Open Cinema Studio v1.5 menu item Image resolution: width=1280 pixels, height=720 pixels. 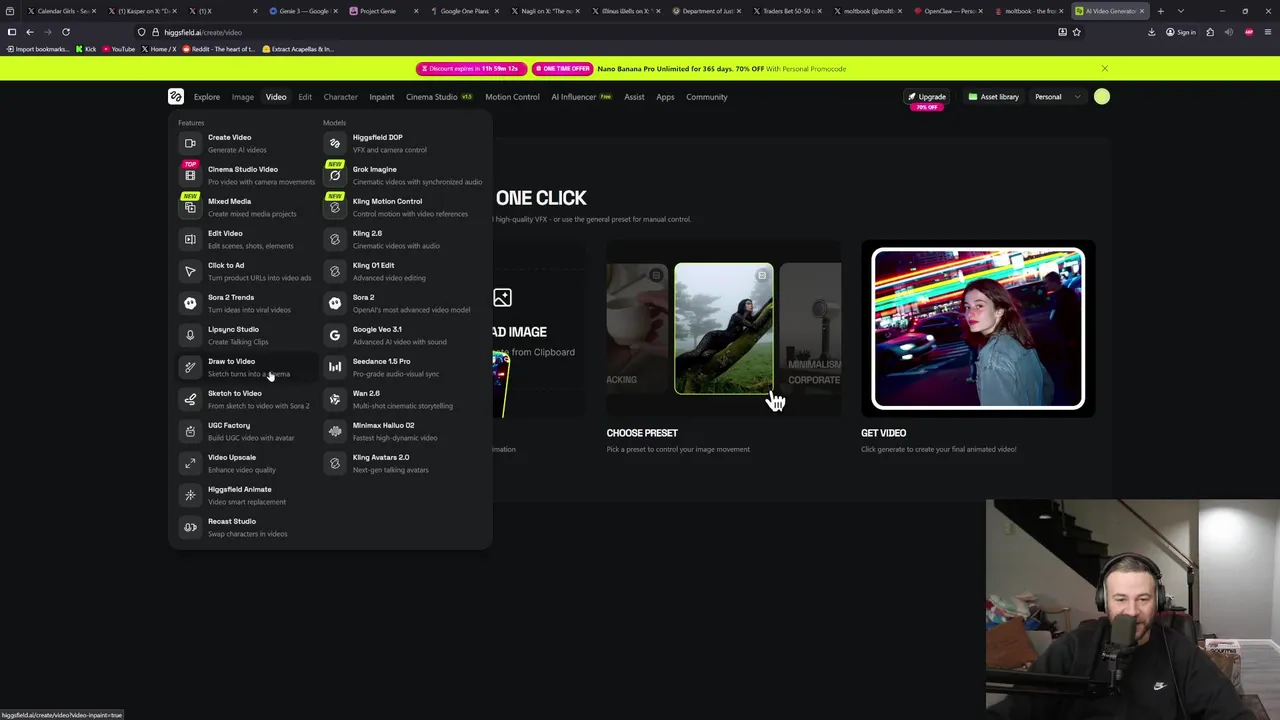click(x=439, y=97)
